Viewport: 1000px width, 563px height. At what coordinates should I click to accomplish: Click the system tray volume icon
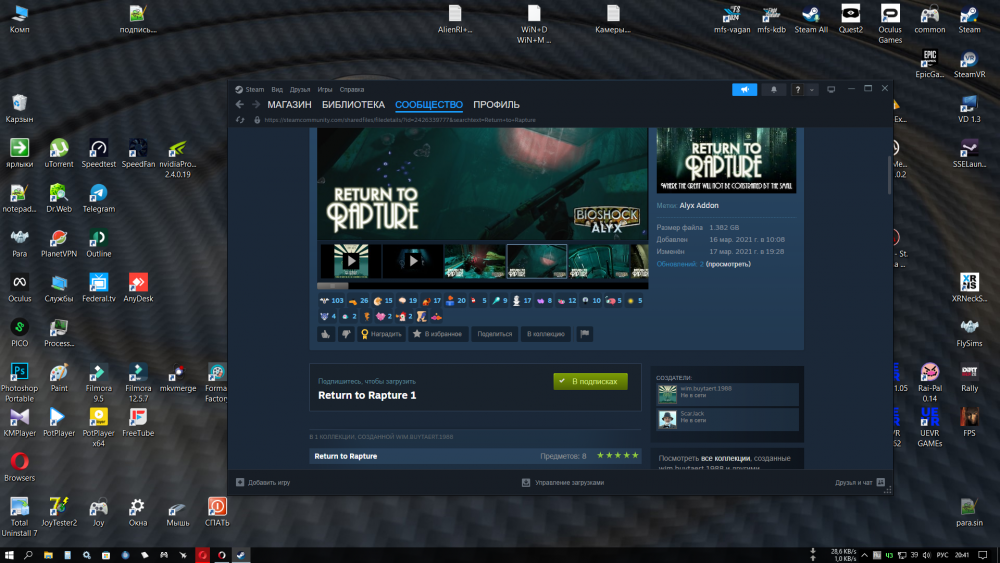point(926,555)
